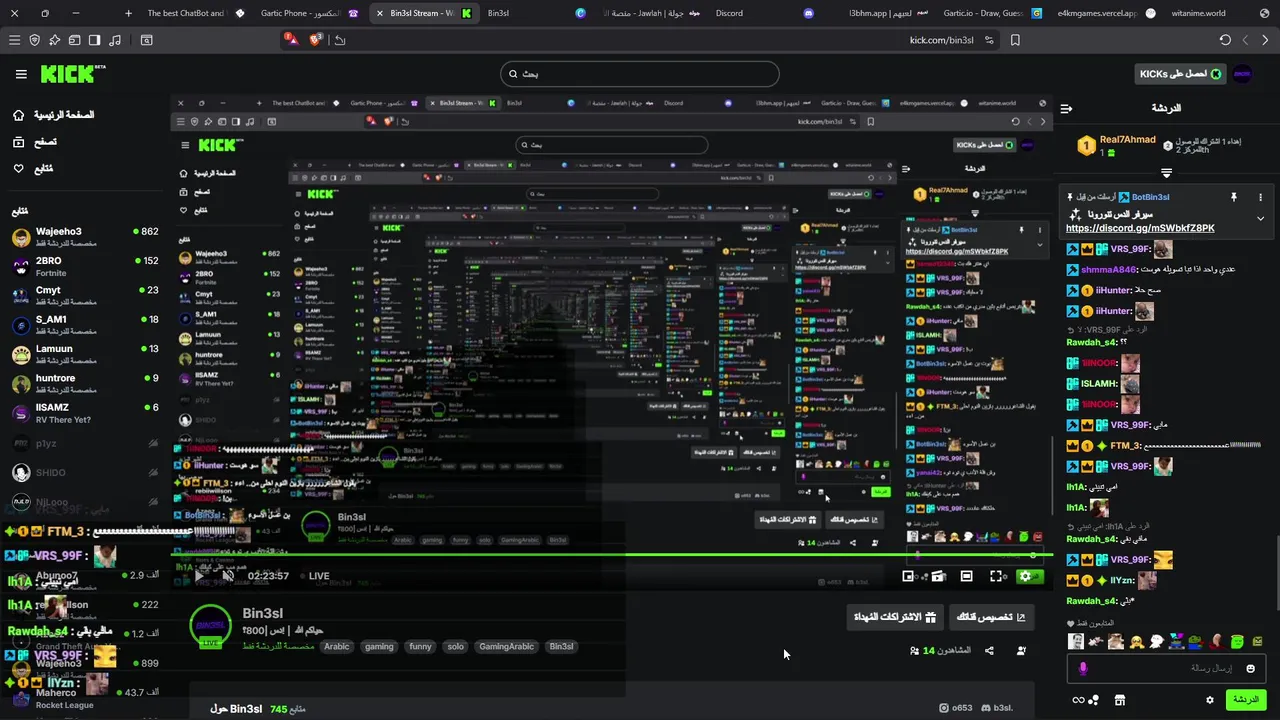
Task: Toggle the mini player mode
Action: pyautogui.click(x=908, y=576)
